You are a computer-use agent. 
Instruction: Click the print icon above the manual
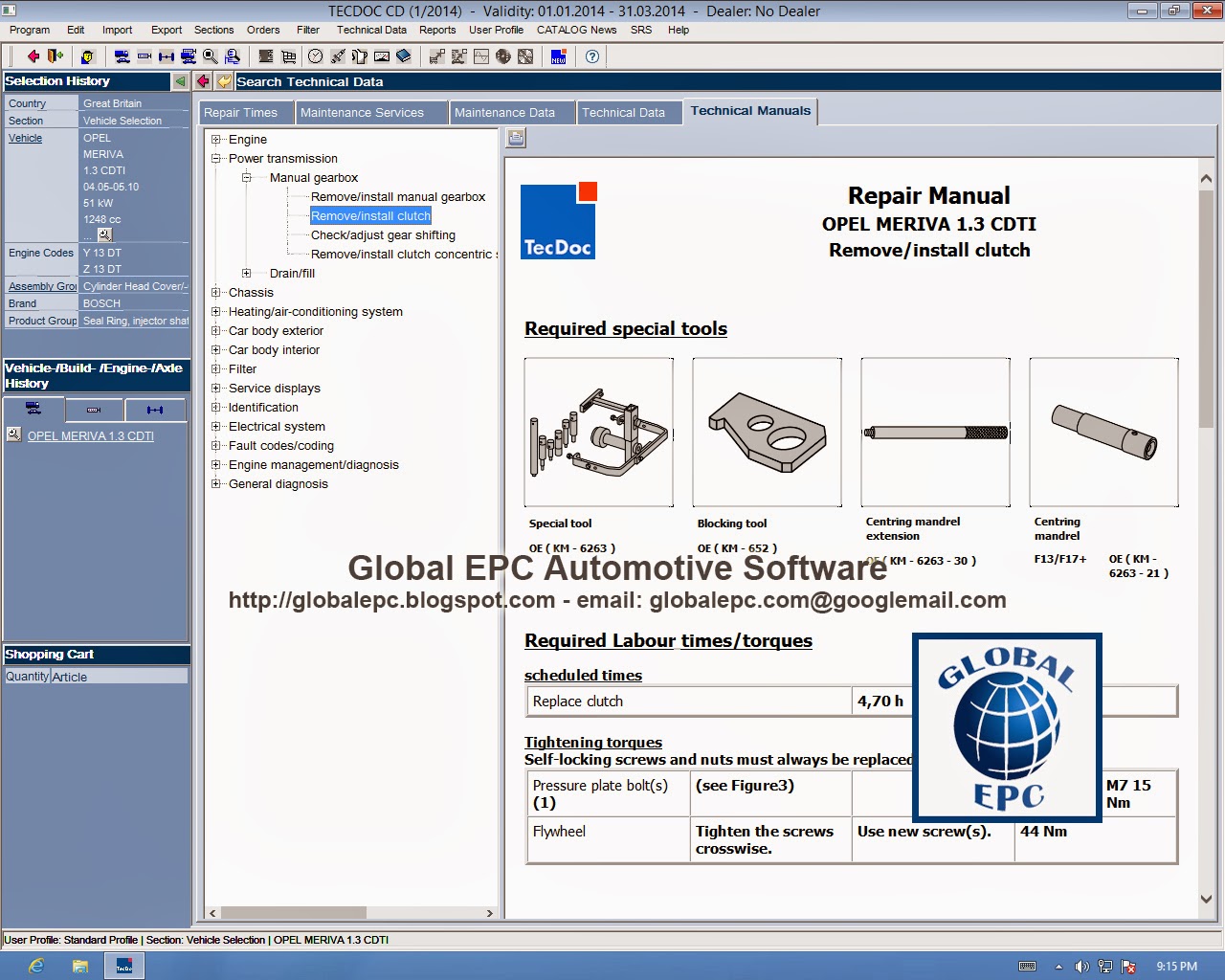[516, 138]
